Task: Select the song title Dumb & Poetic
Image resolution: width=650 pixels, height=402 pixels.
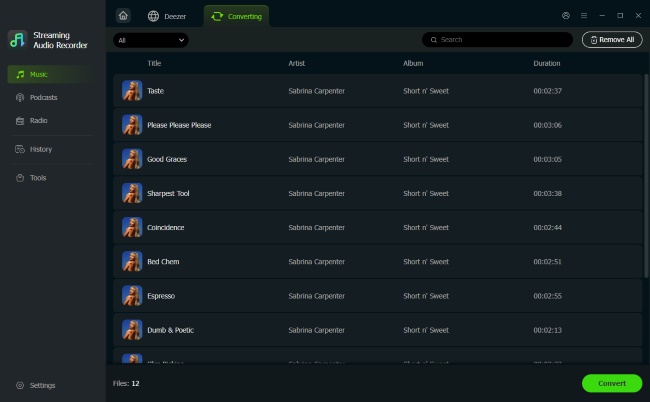Action: [x=170, y=330]
